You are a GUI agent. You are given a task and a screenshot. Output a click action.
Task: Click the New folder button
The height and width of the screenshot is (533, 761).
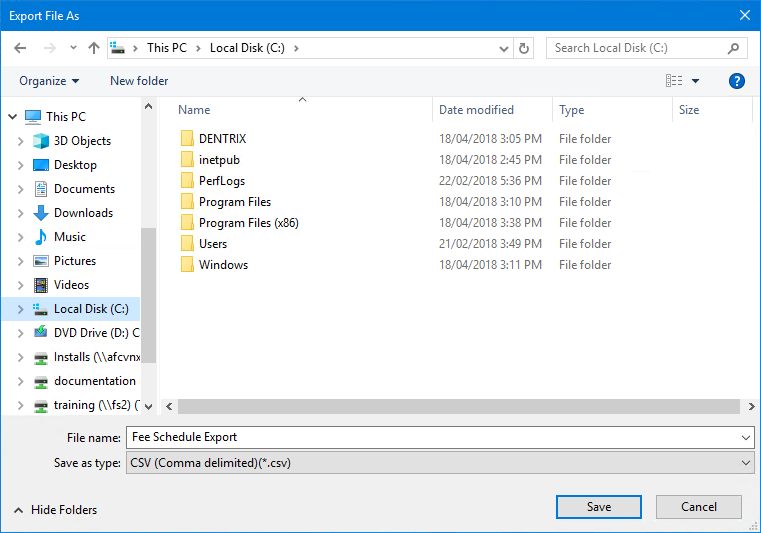tap(139, 81)
